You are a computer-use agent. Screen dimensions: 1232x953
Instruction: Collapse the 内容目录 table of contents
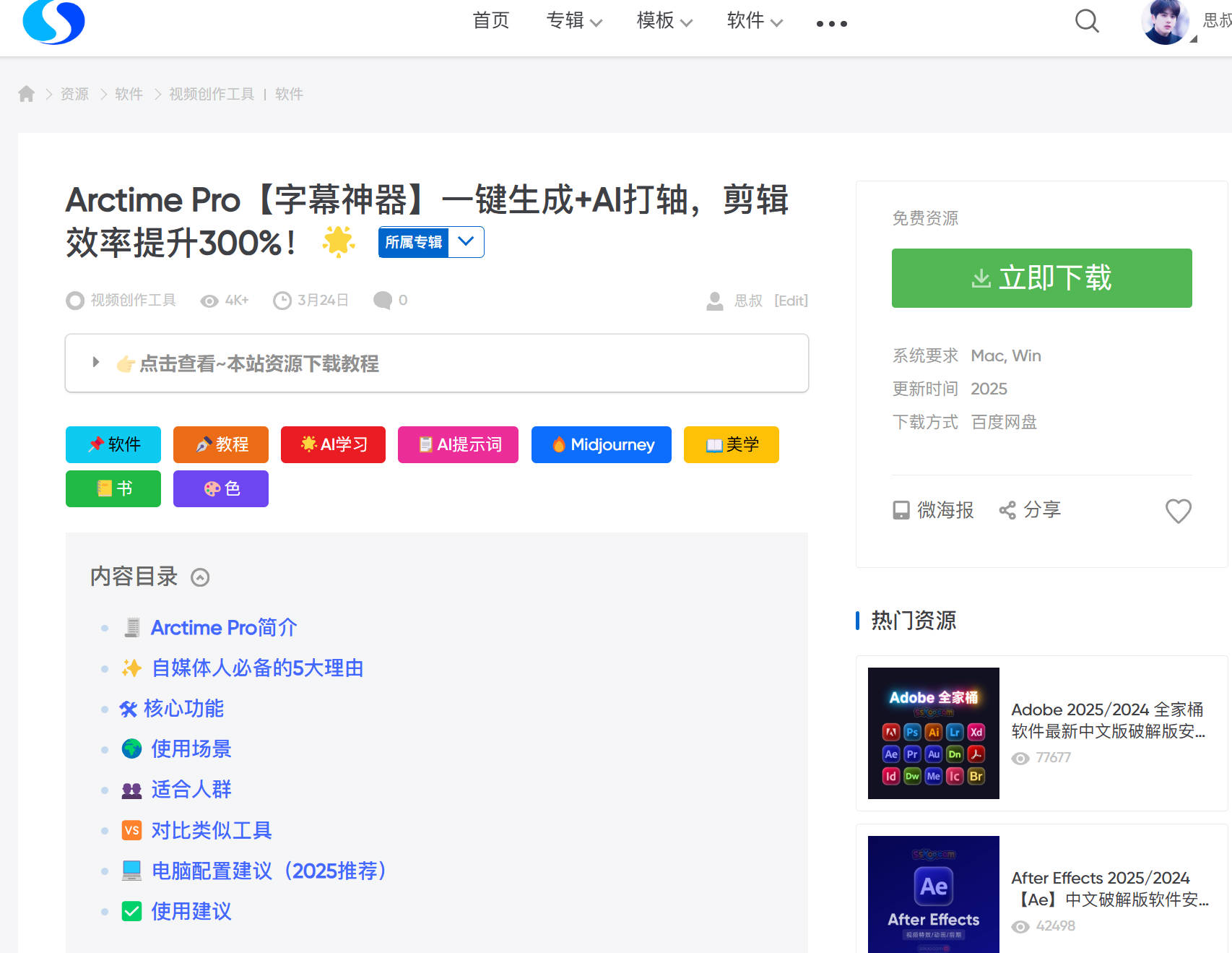pyautogui.click(x=200, y=577)
